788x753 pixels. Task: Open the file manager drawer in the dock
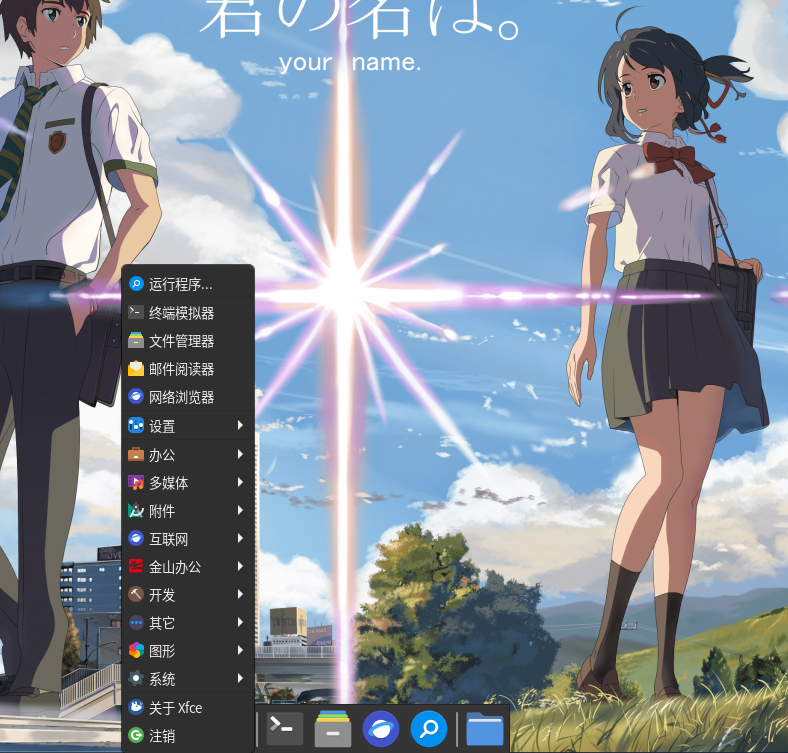(333, 728)
